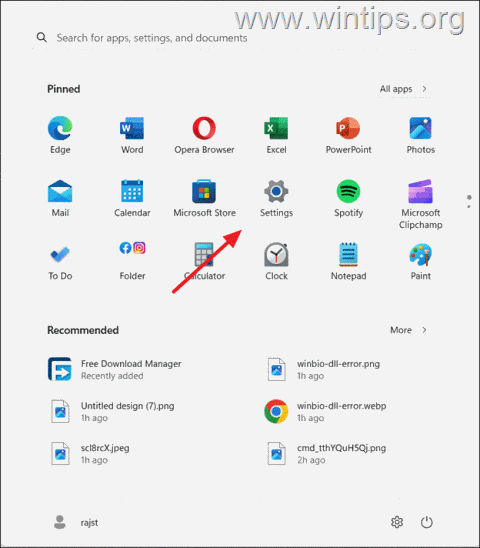480x548 pixels.
Task: Launch Spotify from pinned apps
Action: [x=349, y=198]
